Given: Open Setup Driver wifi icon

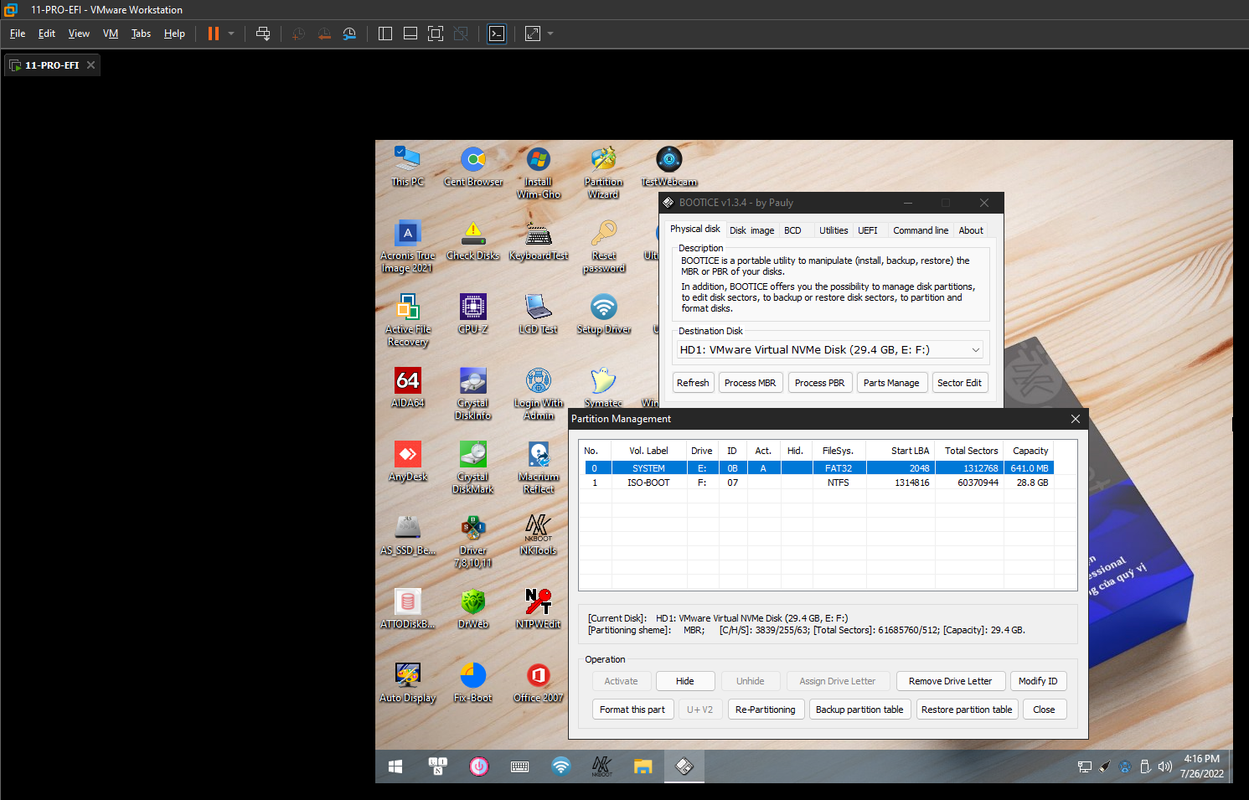Looking at the screenshot, I should [603, 314].
